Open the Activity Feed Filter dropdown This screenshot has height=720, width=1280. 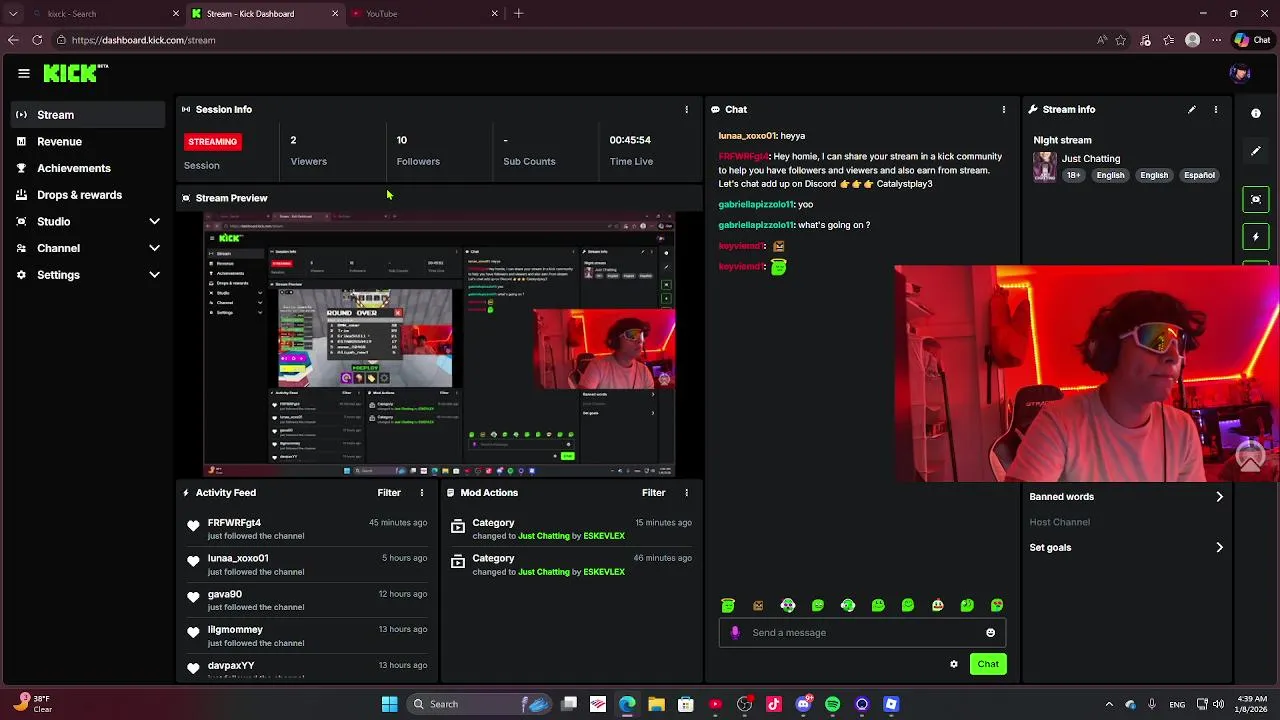389,492
